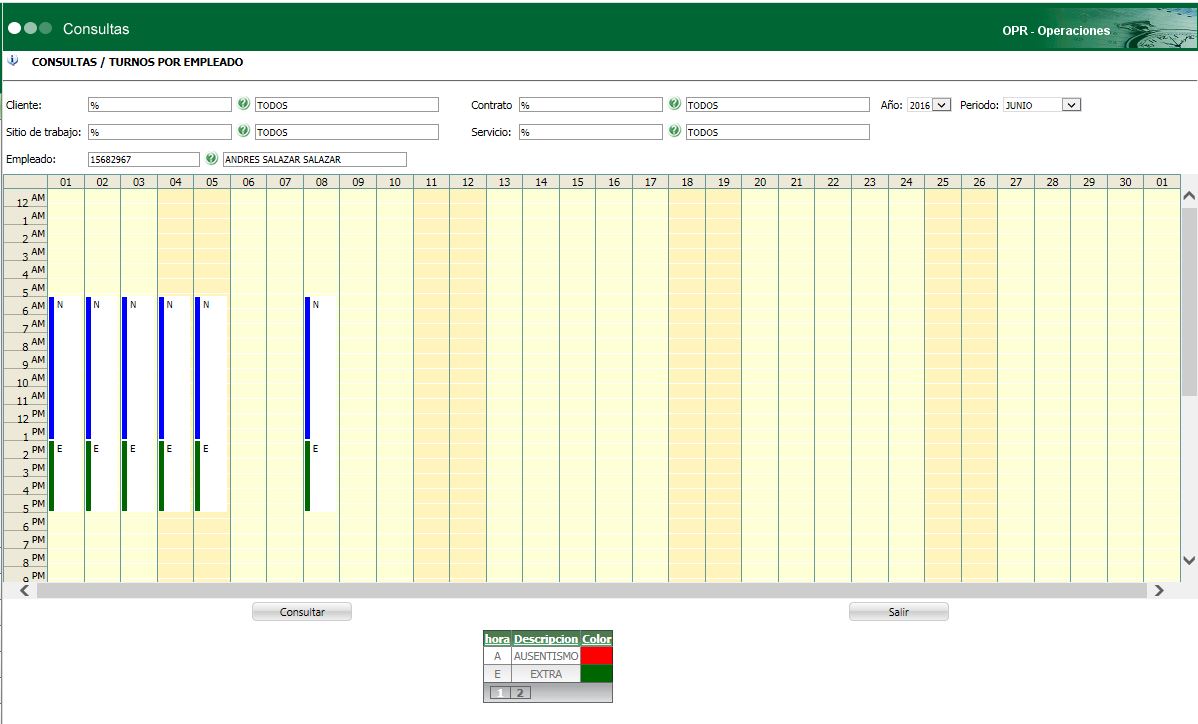Click the Consultas title in the header
1198x724 pixels.
(x=96, y=29)
